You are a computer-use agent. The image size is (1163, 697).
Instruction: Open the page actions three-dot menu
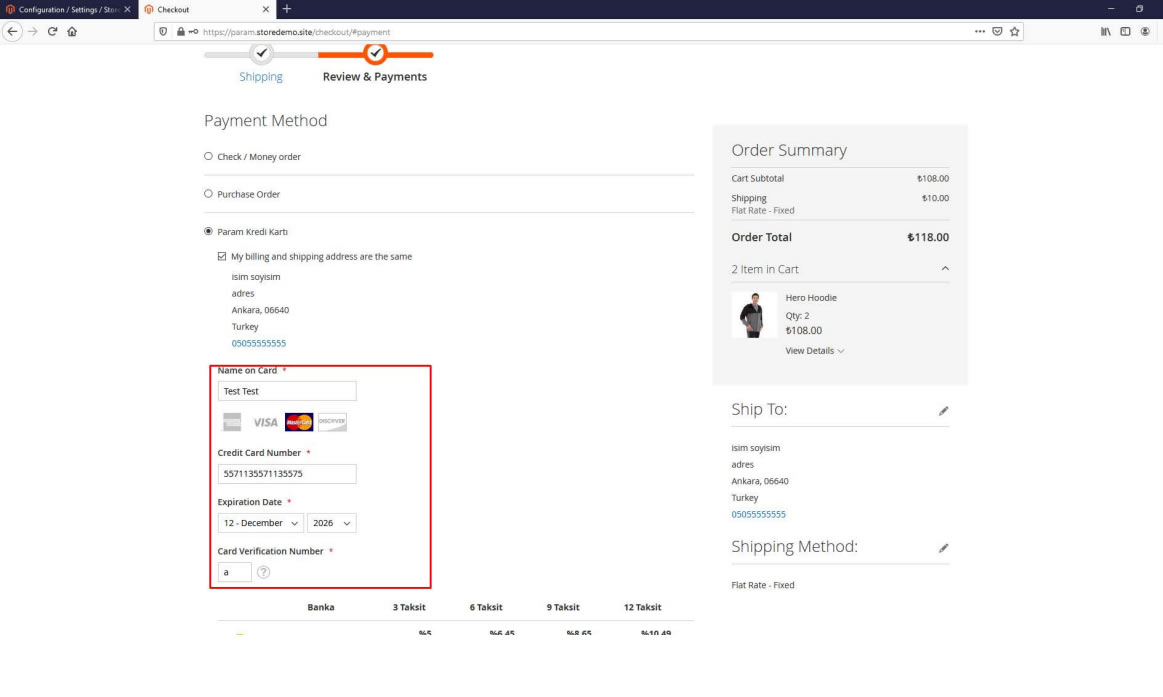pyautogui.click(x=980, y=32)
